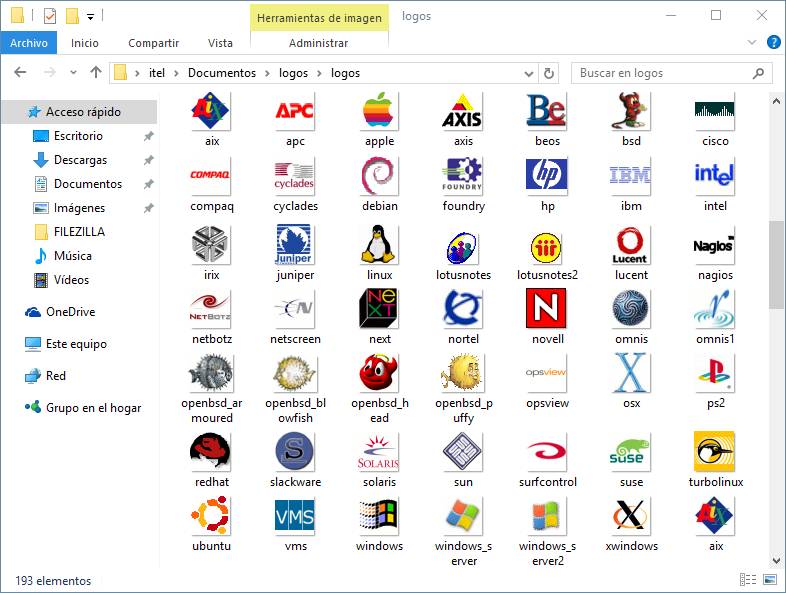786x593 pixels.
Task: Open the Compartir ribbon tab
Action: tap(153, 43)
